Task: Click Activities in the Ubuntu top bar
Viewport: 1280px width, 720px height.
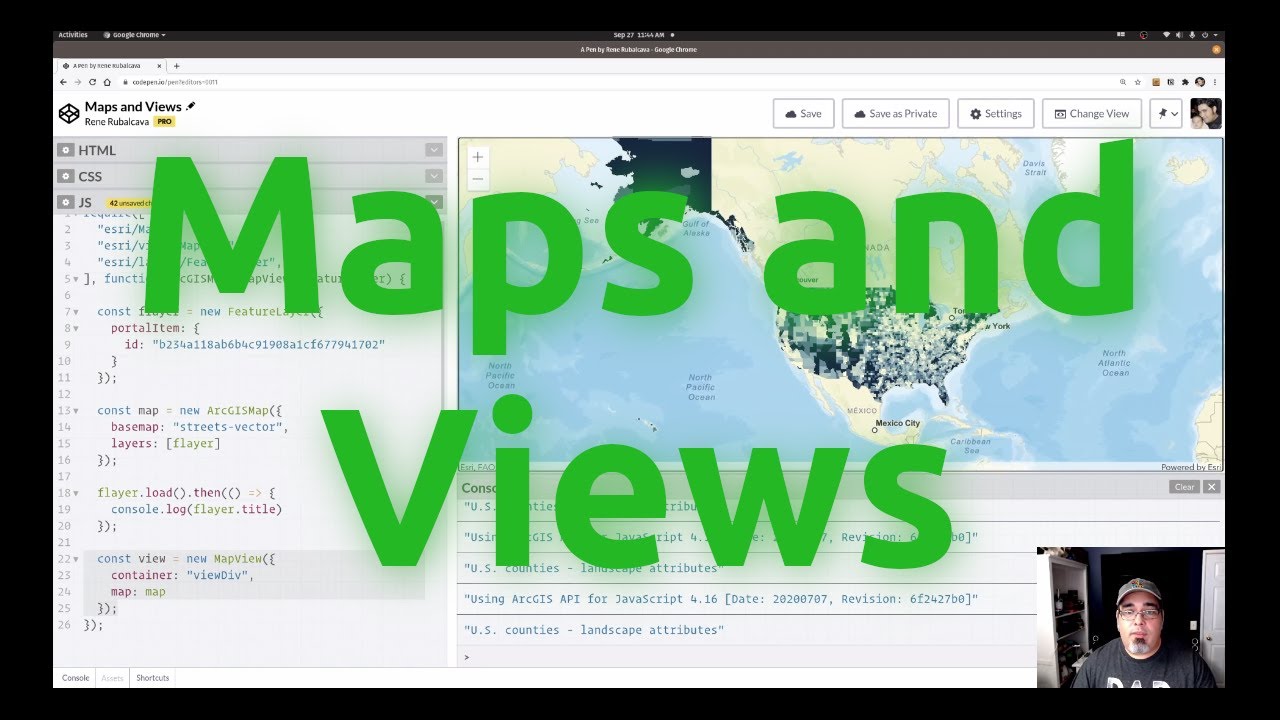Action: click(x=73, y=35)
